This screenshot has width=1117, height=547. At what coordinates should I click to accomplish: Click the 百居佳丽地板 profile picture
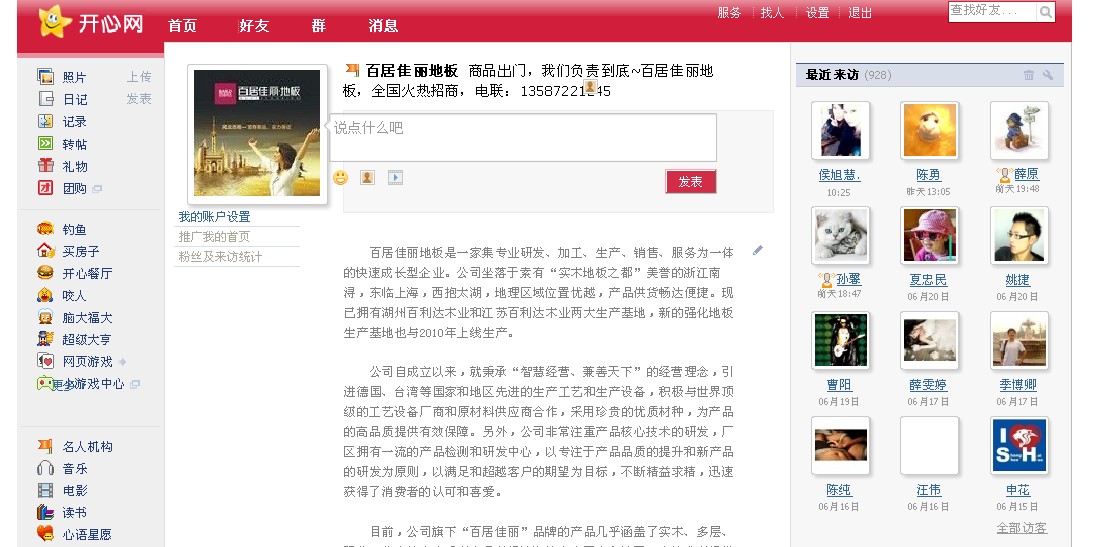pos(257,133)
